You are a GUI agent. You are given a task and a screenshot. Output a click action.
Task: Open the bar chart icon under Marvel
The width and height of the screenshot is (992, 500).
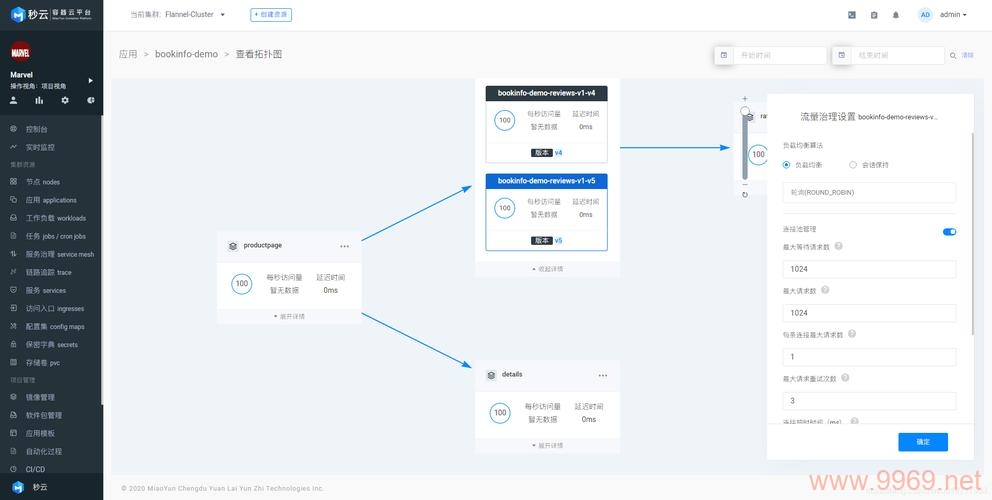pos(39,100)
